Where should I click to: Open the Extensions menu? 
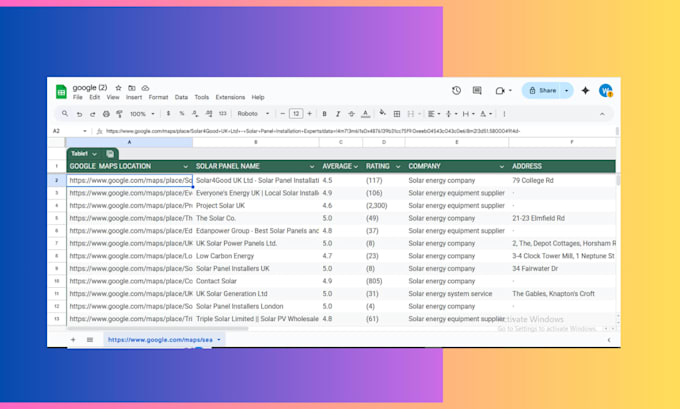click(230, 97)
